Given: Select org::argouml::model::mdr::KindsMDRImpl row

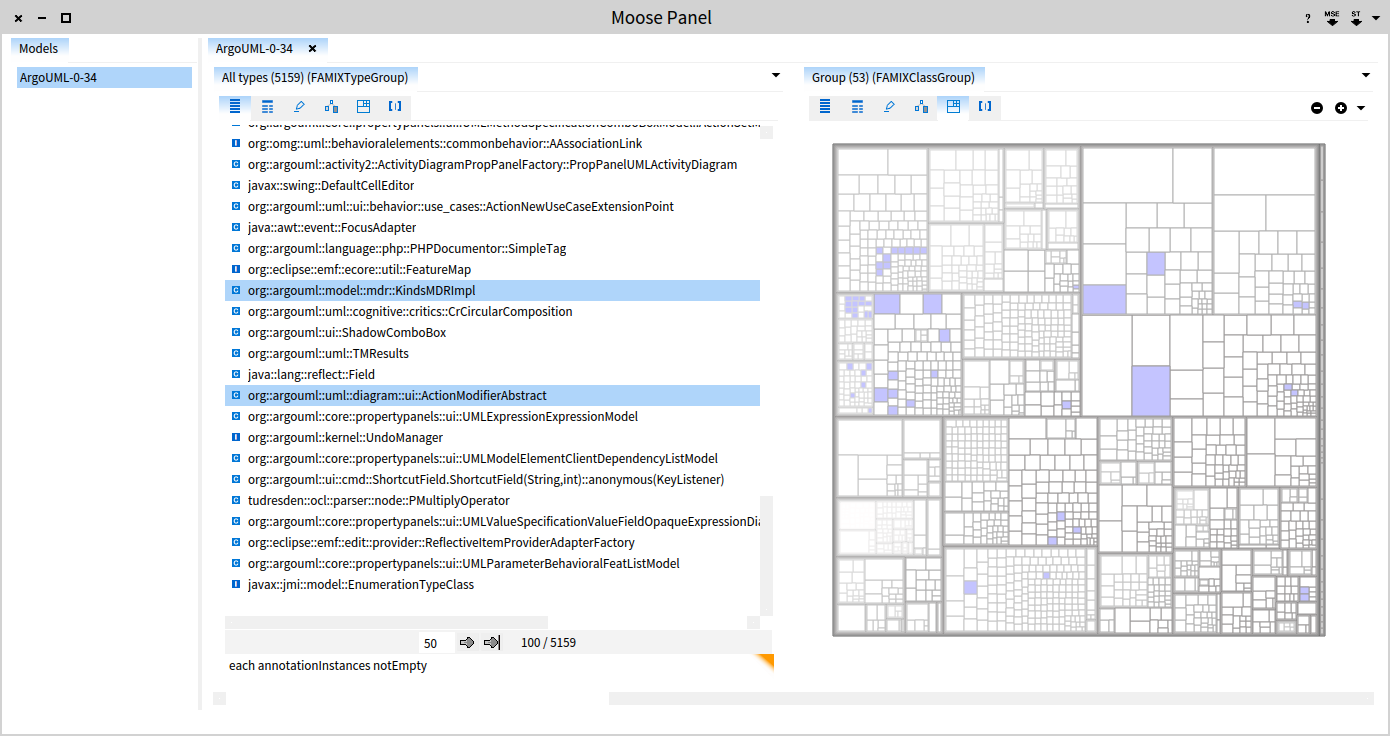Looking at the screenshot, I should tap(492, 290).
